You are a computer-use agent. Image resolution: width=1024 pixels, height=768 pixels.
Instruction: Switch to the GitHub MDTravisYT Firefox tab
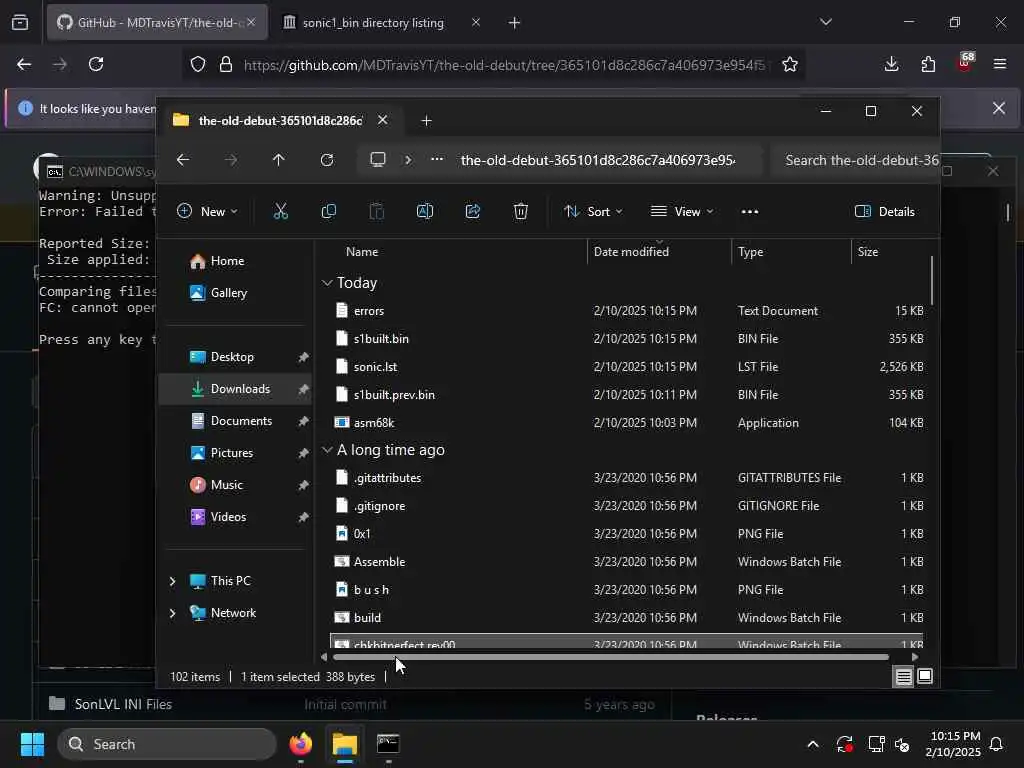point(157,23)
